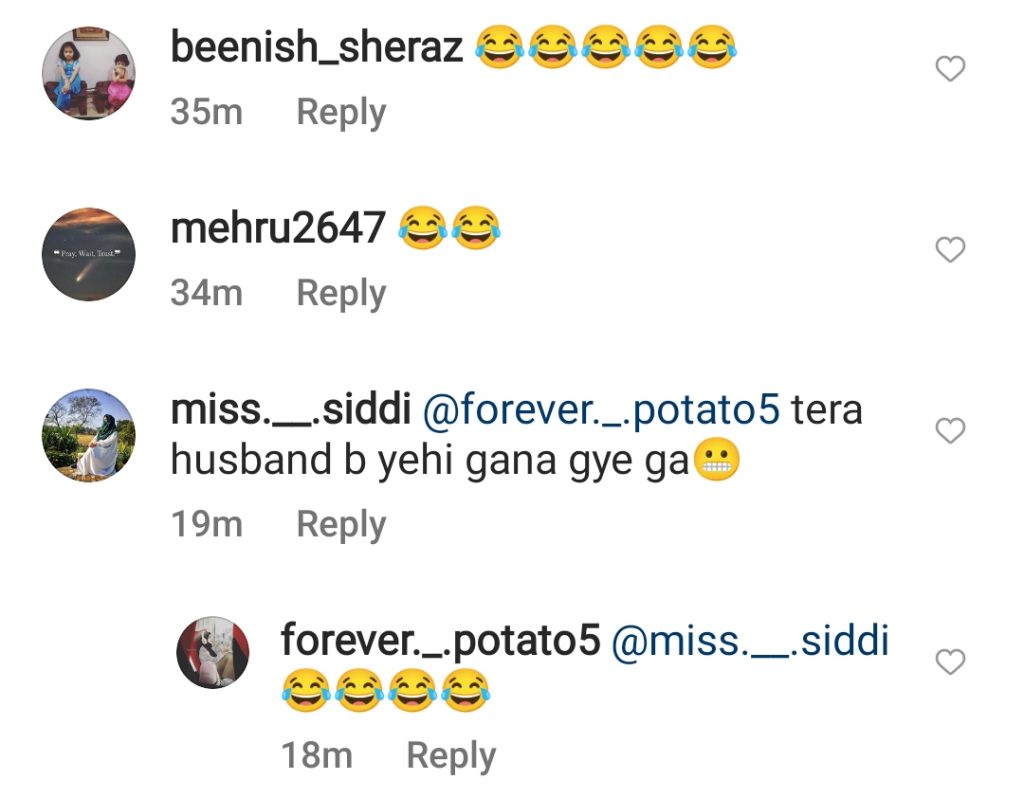Select the 19m timestamp
The image size is (1024, 798).
tap(206, 524)
